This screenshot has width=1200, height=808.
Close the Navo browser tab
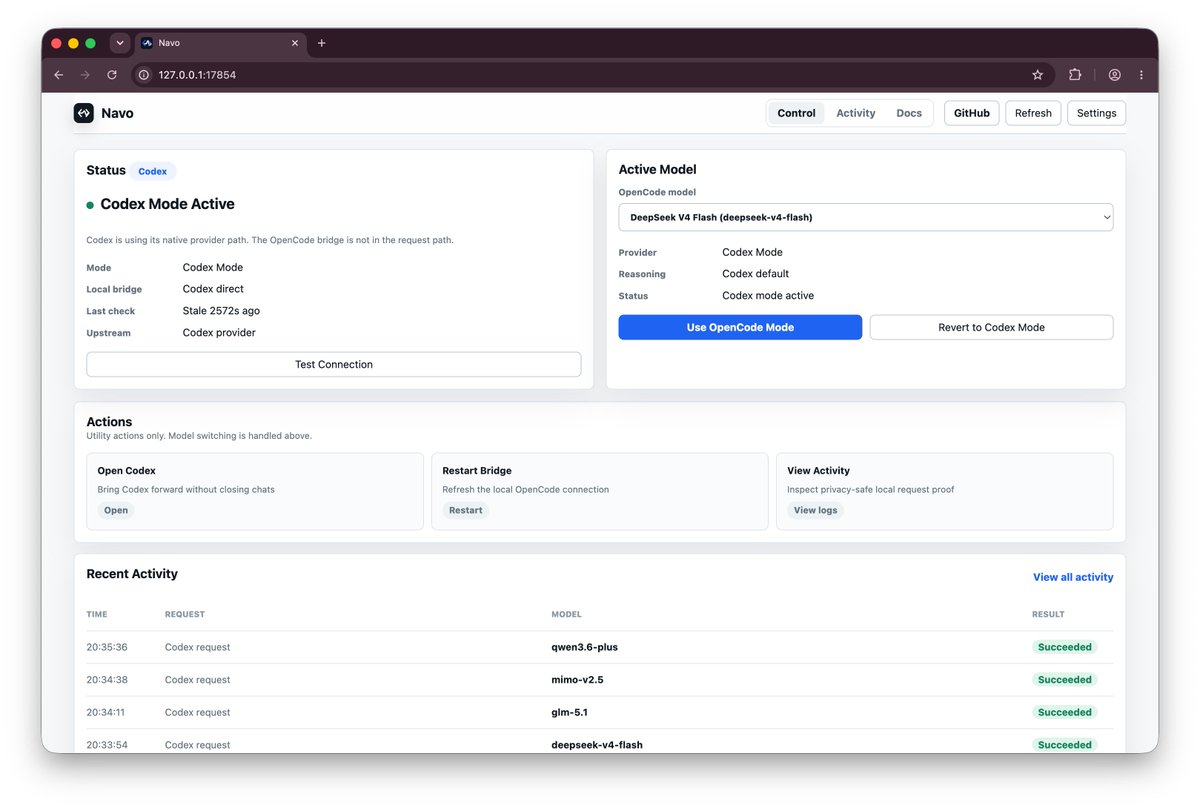pyautogui.click(x=295, y=43)
